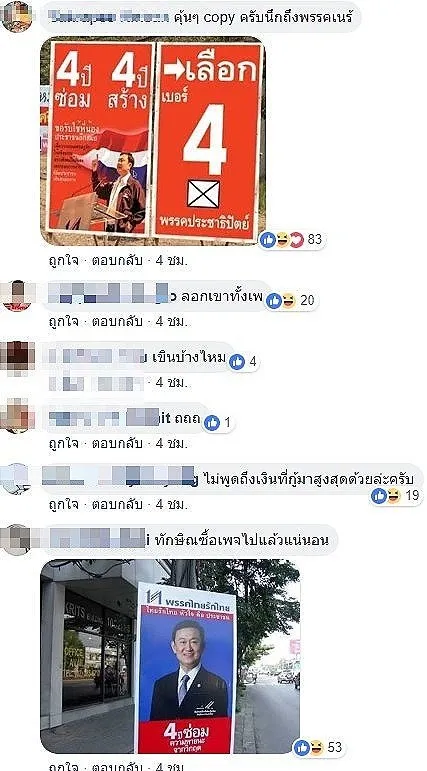
Task: Click ถูกใจ under the ไม่พูดถึงเงินที่กู้มา comment
Action: tap(63, 504)
